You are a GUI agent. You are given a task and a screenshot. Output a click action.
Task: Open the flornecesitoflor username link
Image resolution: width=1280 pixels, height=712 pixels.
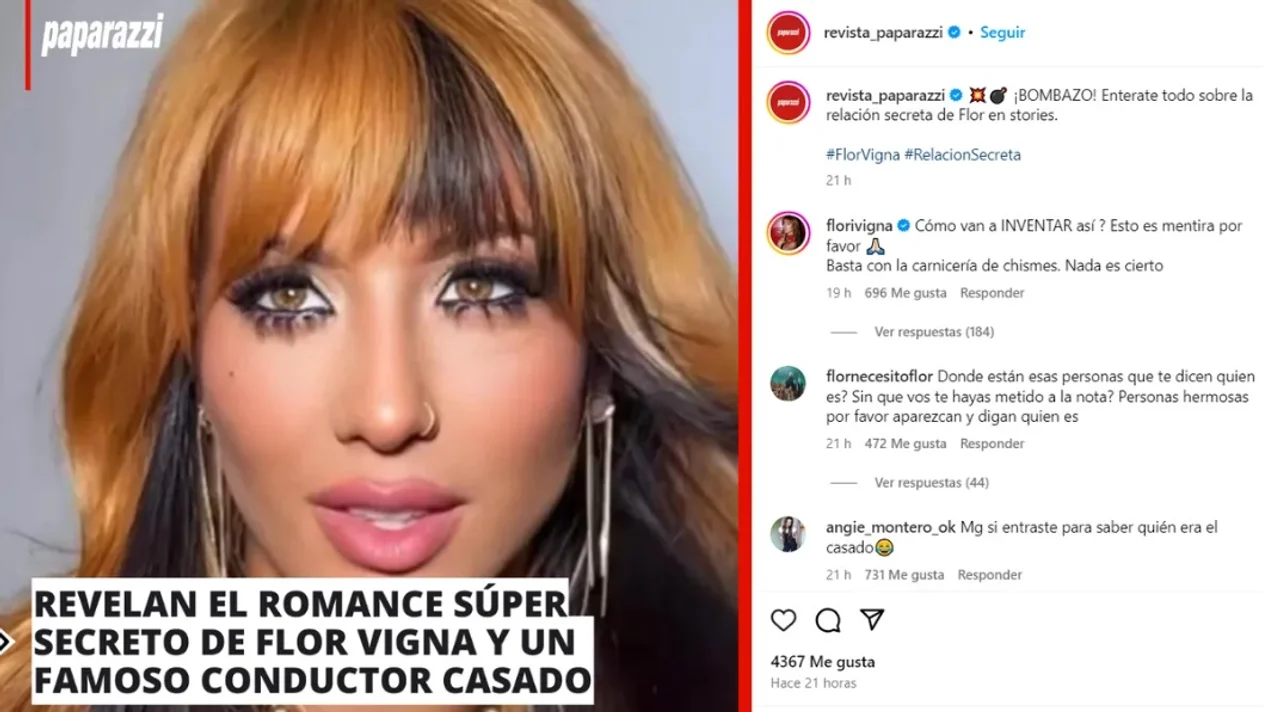coord(879,377)
